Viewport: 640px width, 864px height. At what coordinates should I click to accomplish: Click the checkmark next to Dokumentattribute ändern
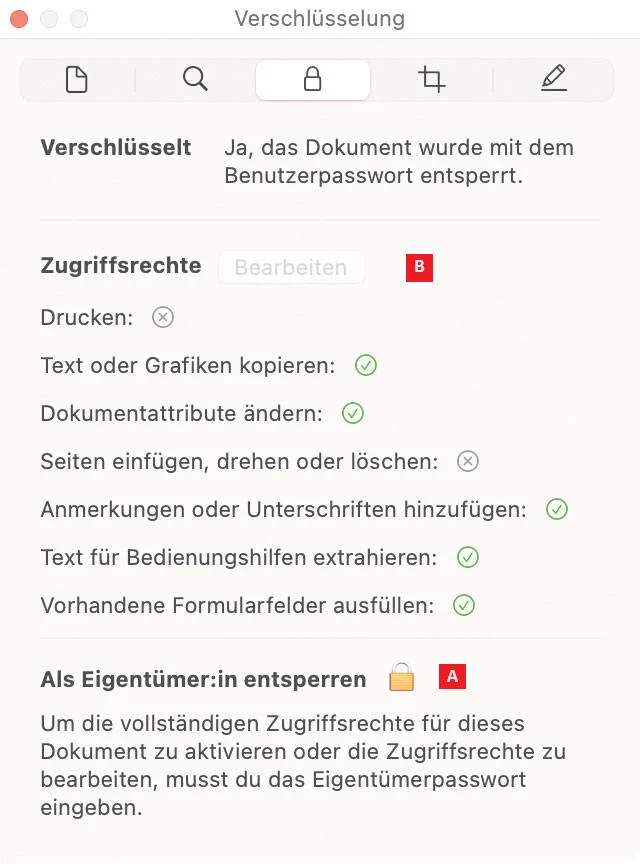(x=353, y=413)
